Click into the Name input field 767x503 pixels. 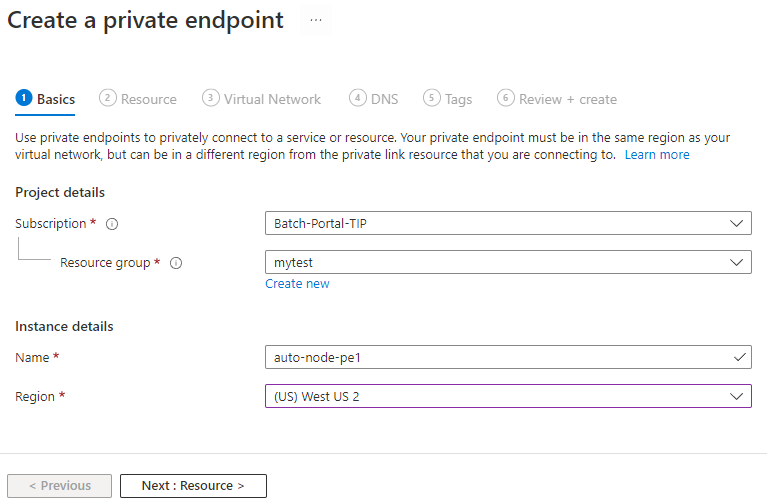point(500,357)
